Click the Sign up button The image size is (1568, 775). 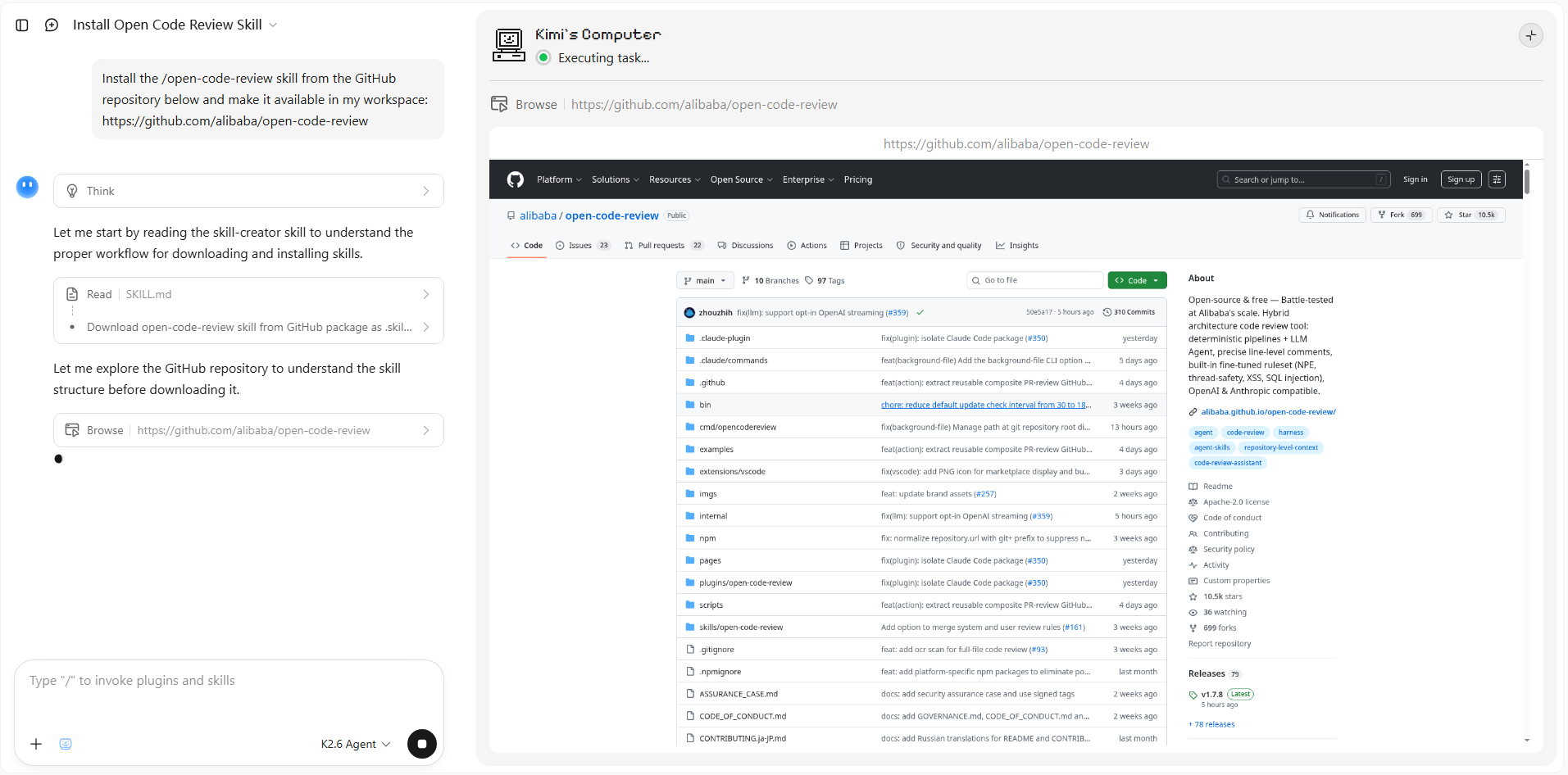(1461, 179)
